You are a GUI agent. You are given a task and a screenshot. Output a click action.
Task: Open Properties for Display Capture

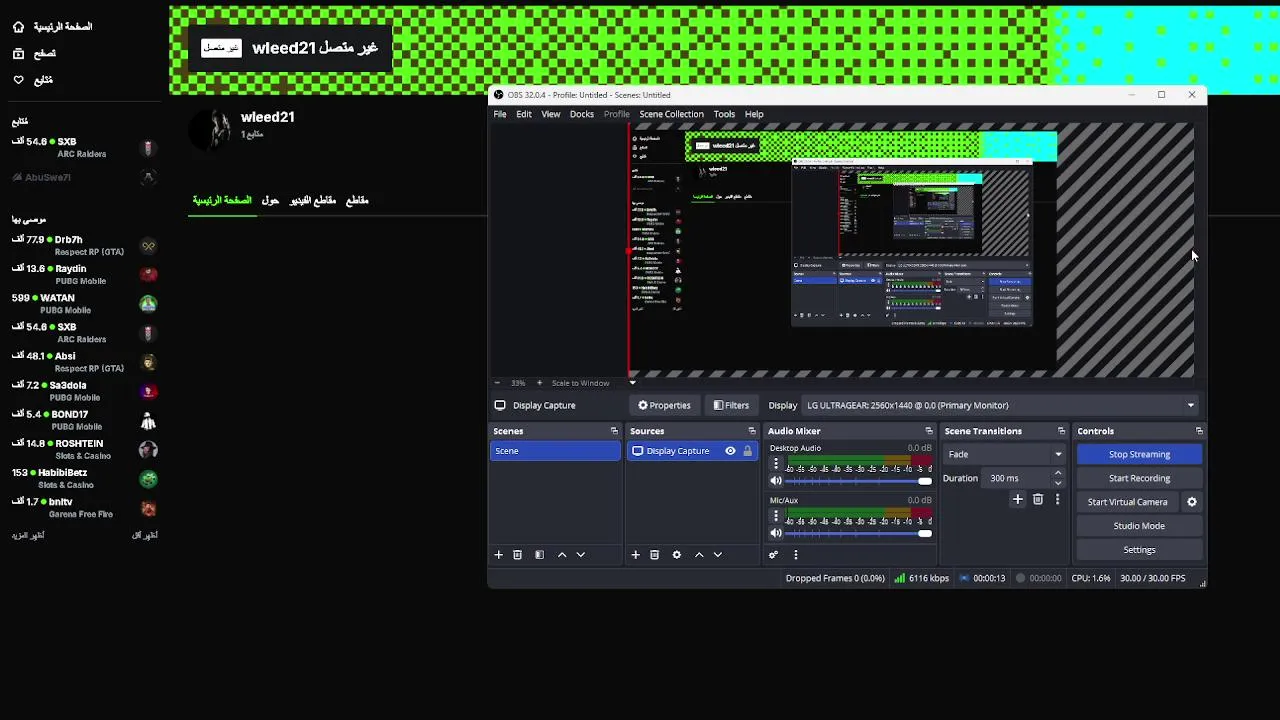pos(664,405)
